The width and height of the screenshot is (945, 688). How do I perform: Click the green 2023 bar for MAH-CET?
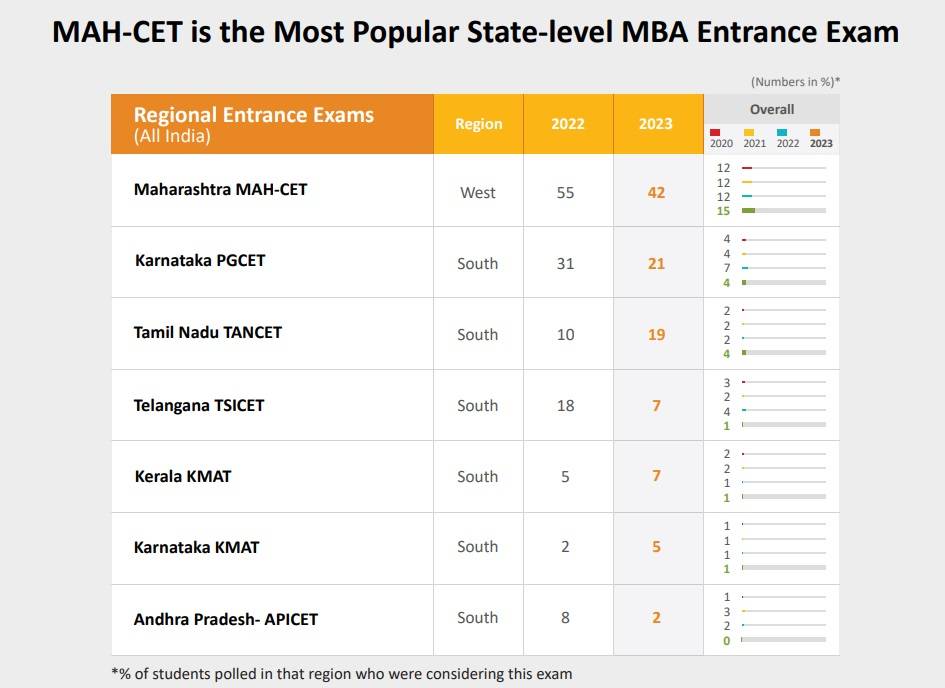coord(748,211)
